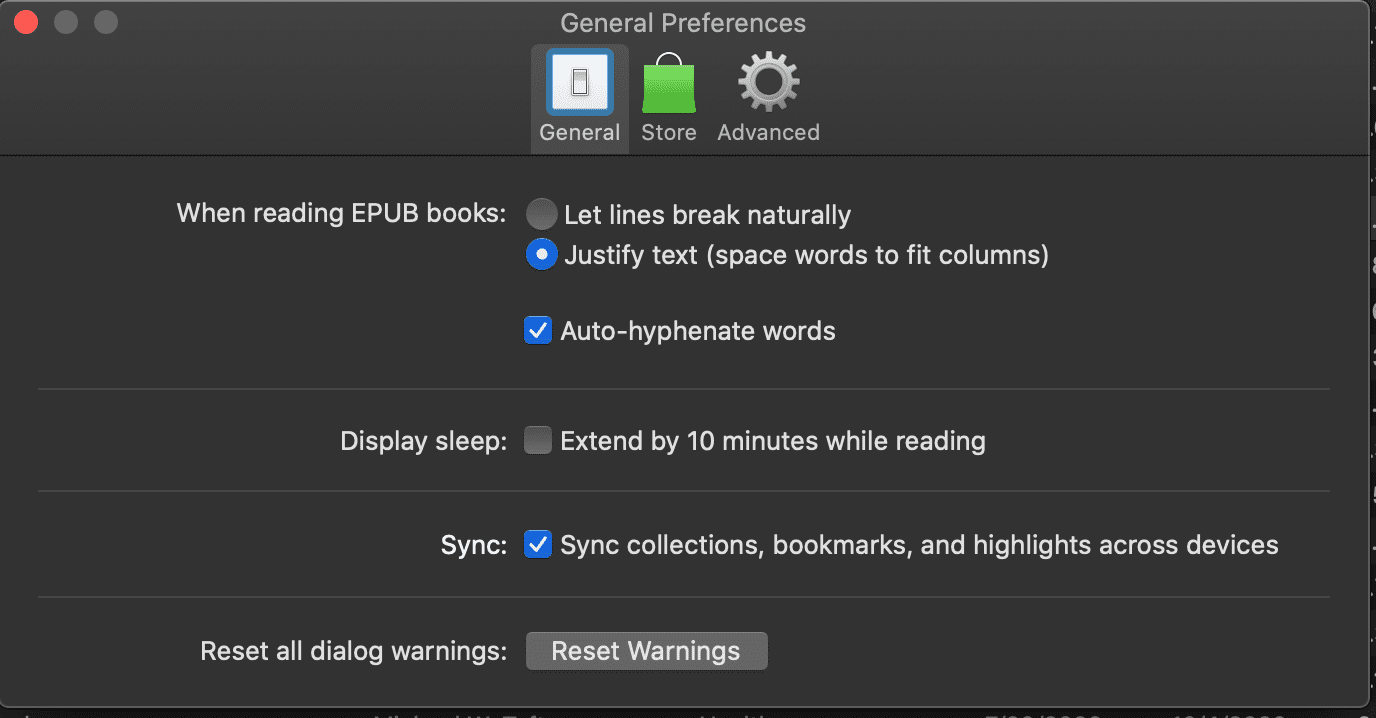The height and width of the screenshot is (718, 1376).
Task: Click the "General Preferences" window title
Action: (x=683, y=23)
